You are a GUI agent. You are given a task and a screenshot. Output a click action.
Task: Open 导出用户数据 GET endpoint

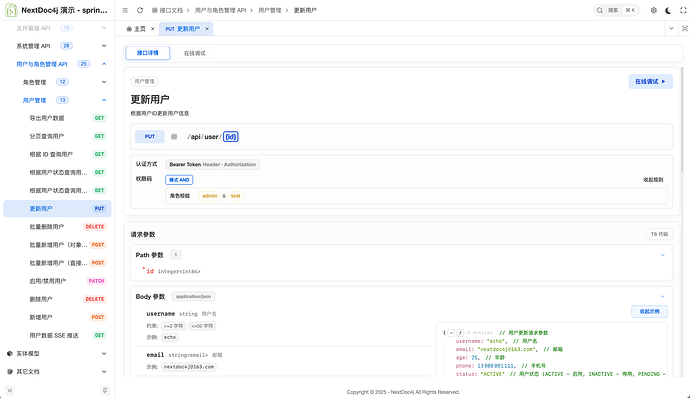click(57, 118)
